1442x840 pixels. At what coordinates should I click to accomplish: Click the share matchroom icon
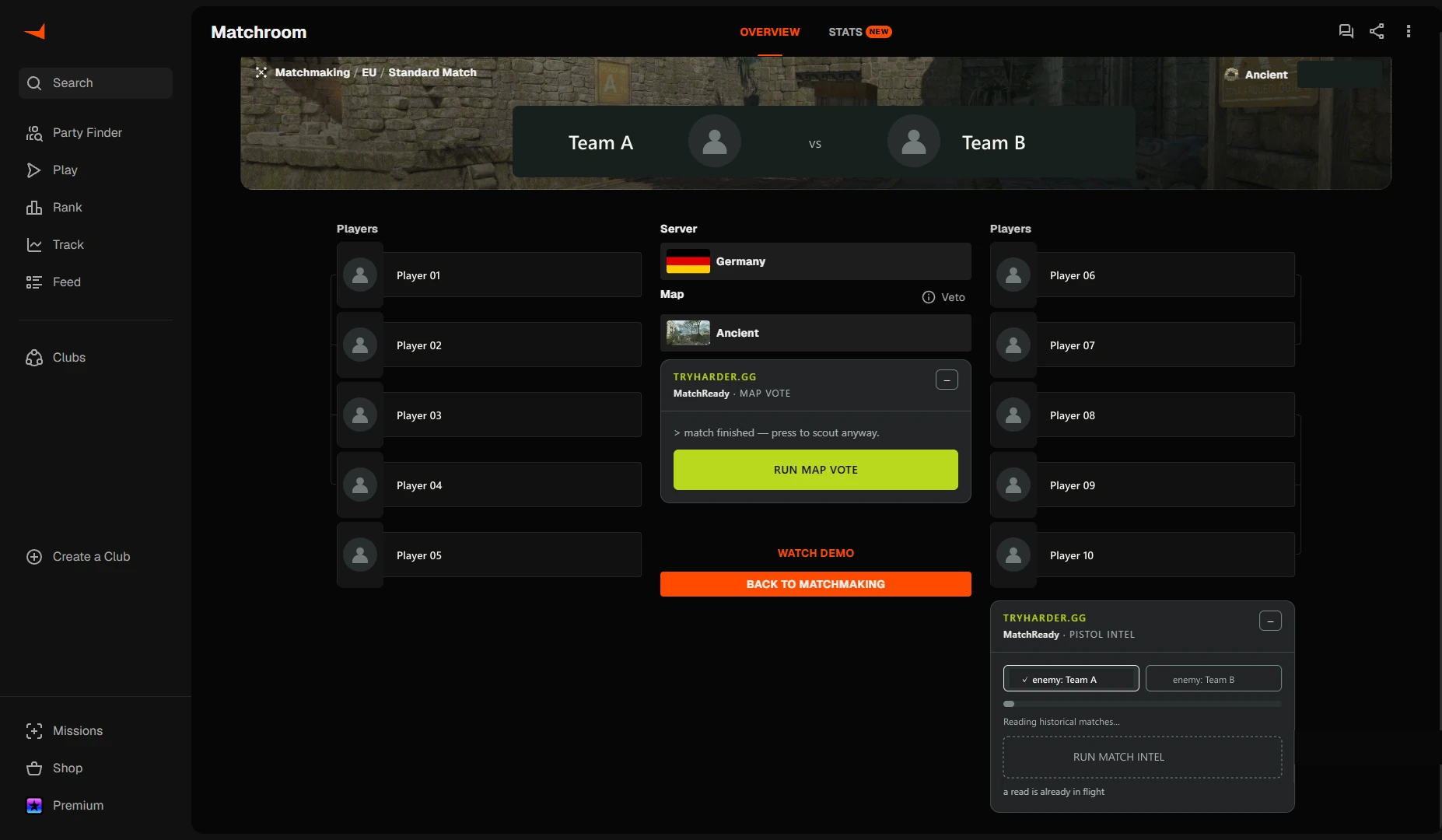[1377, 31]
